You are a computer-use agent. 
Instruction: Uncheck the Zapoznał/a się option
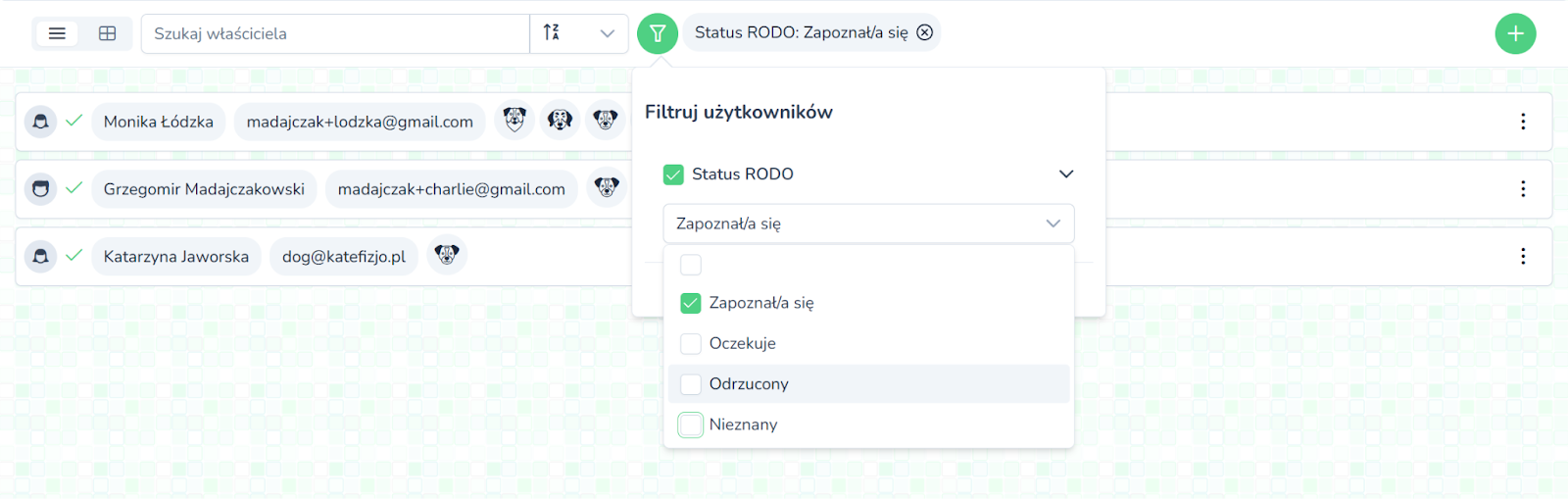[691, 303]
